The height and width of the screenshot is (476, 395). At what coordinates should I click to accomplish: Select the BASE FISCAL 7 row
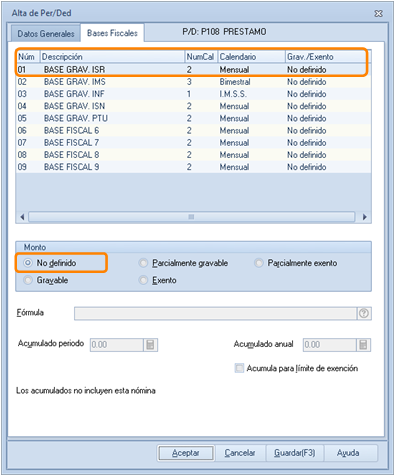193,143
